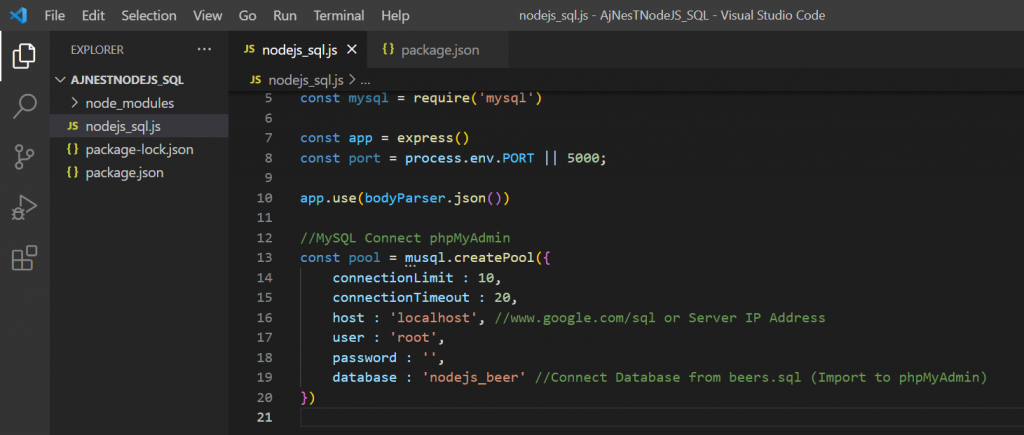This screenshot has height=435, width=1024.
Task: Open the Explorer view in activity bar
Action: coord(24,56)
